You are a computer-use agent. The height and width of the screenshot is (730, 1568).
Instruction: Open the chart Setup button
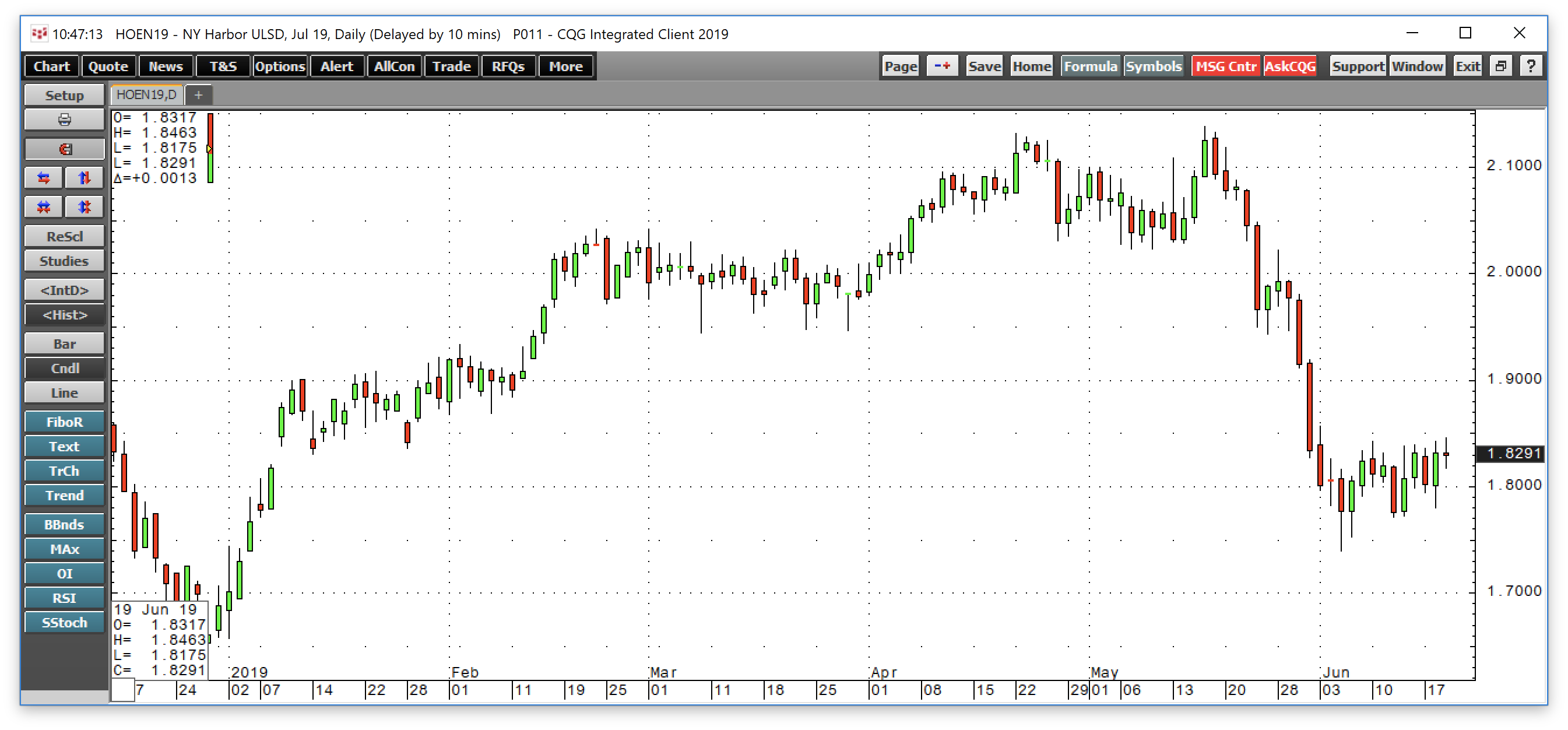pyautogui.click(x=64, y=96)
